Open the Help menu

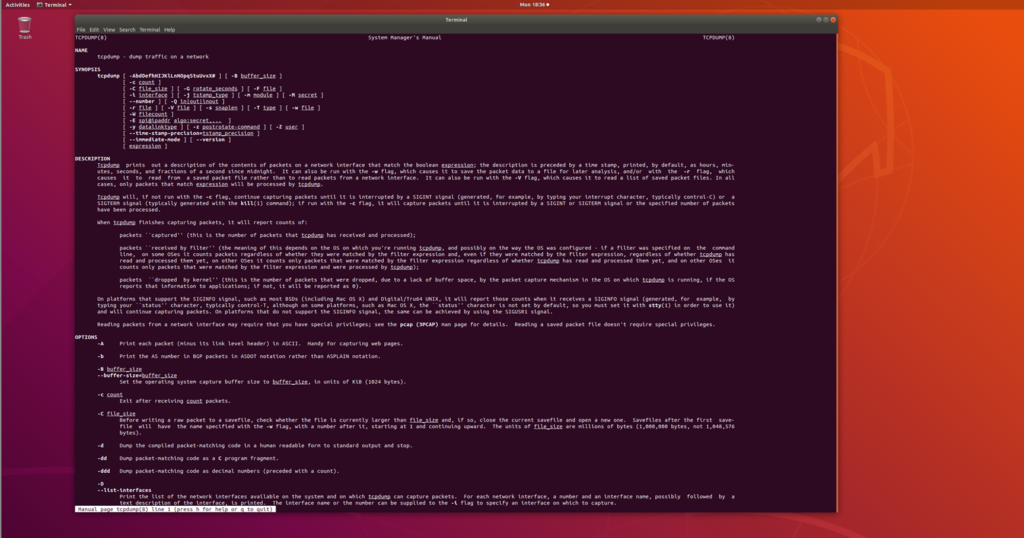(169, 29)
